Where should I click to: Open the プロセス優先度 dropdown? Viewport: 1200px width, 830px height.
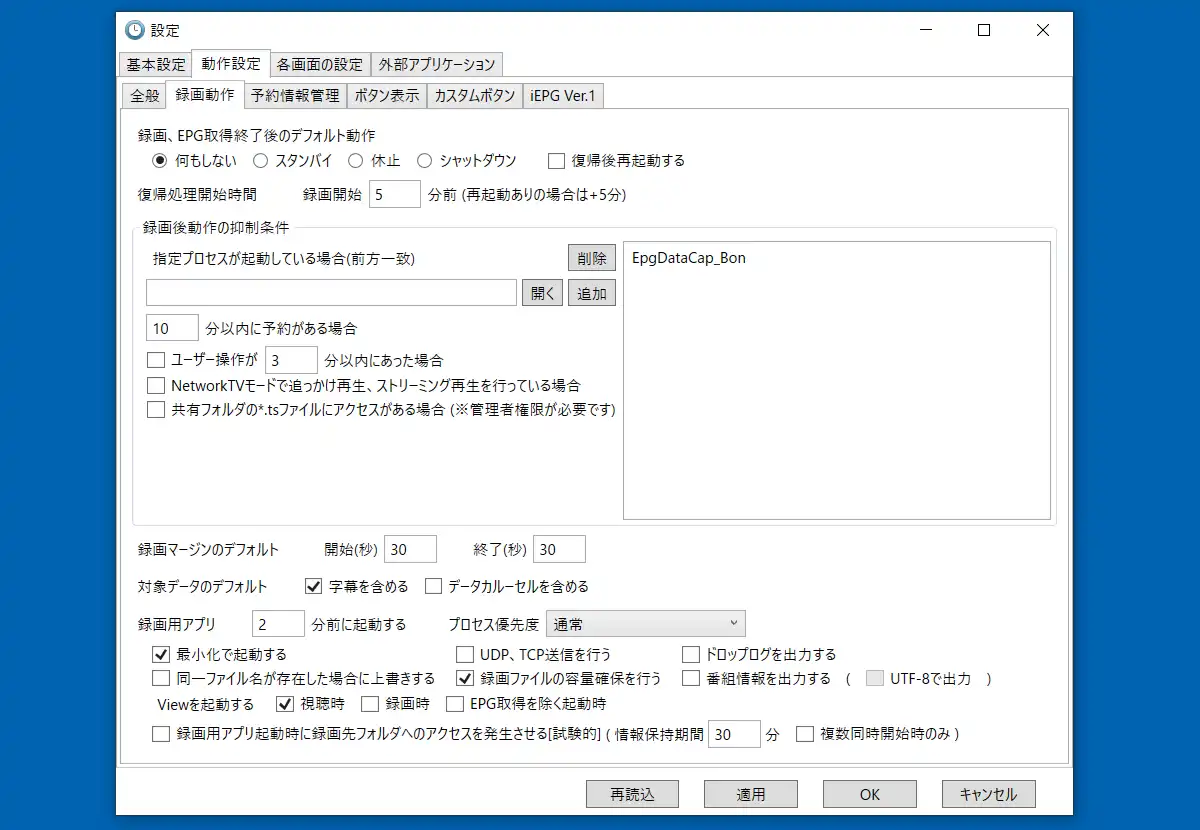[x=646, y=624]
